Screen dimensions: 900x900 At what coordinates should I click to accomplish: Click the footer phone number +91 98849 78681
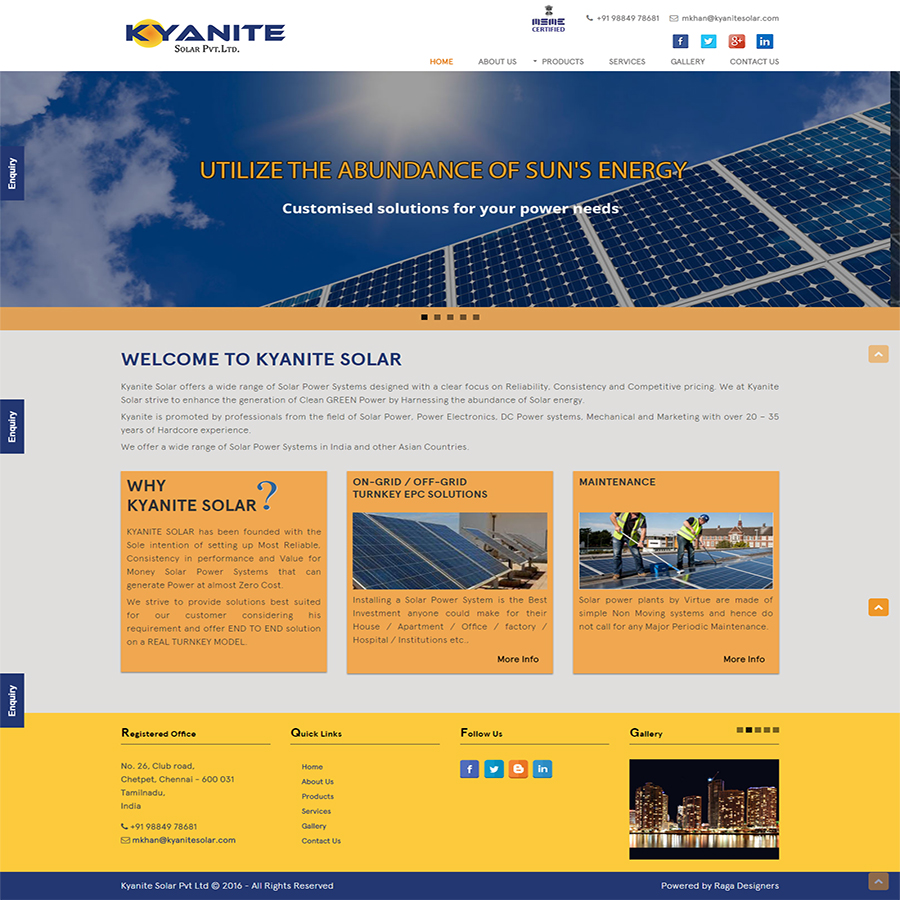pyautogui.click(x=164, y=827)
